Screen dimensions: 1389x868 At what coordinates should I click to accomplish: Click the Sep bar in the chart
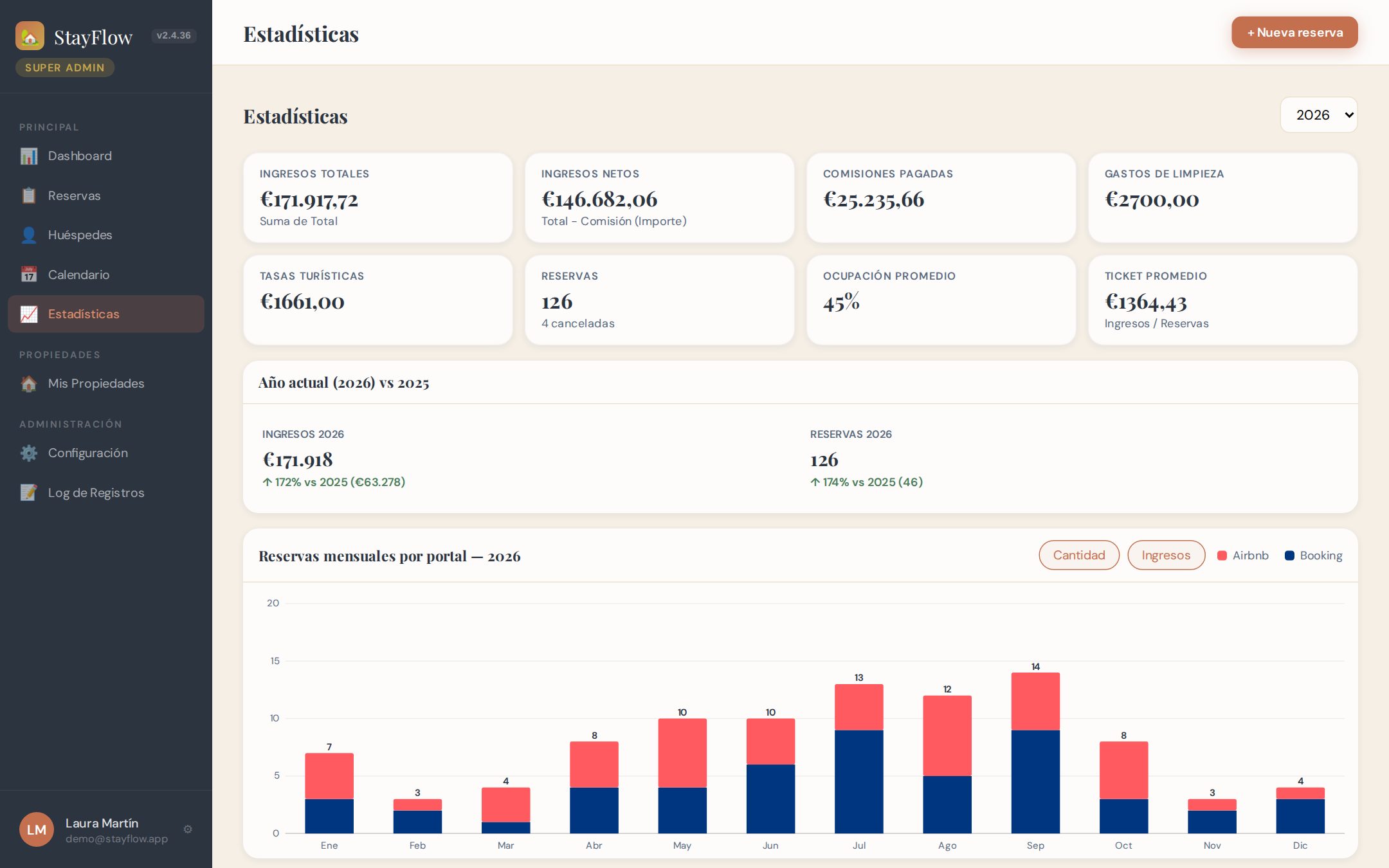click(x=1035, y=752)
